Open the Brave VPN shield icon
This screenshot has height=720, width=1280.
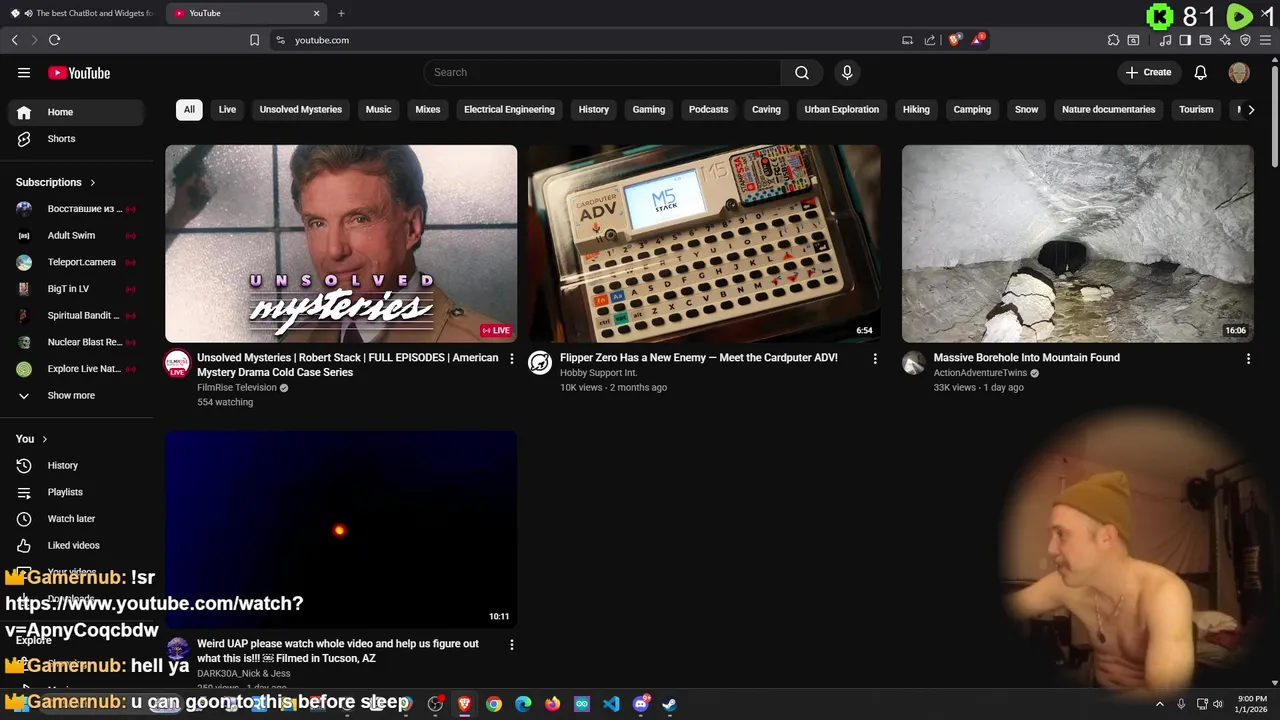[x=1245, y=40]
